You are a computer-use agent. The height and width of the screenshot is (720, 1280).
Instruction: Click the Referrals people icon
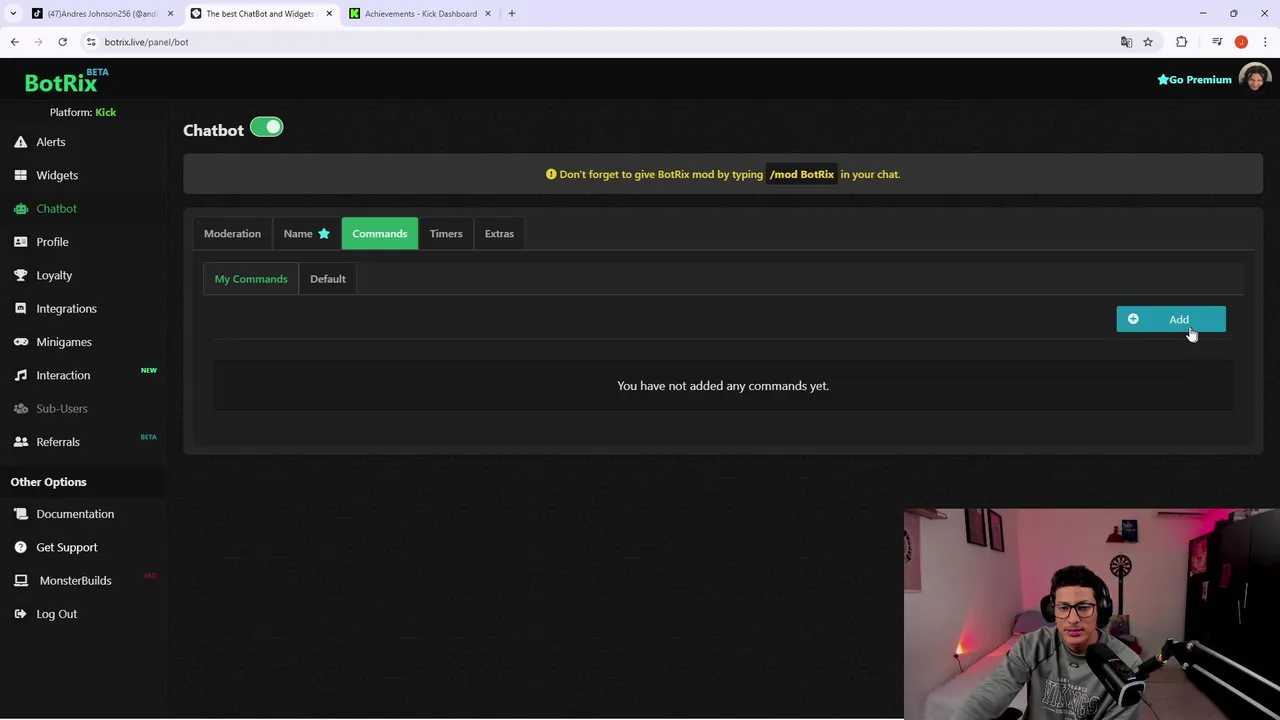(x=20, y=442)
